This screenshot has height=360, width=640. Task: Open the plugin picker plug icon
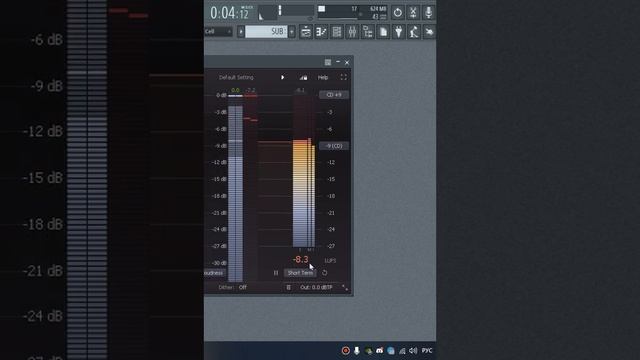click(399, 32)
